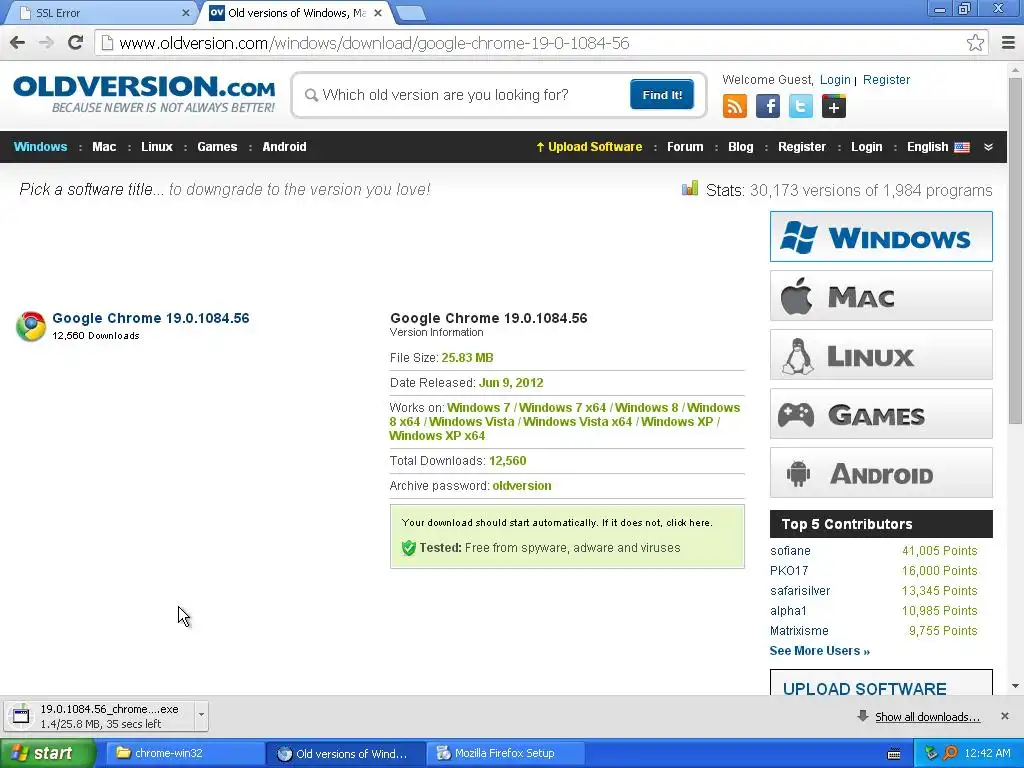Image resolution: width=1024 pixels, height=768 pixels.
Task: Click the OLDVERSION.COM logo
Action: [x=144, y=94]
